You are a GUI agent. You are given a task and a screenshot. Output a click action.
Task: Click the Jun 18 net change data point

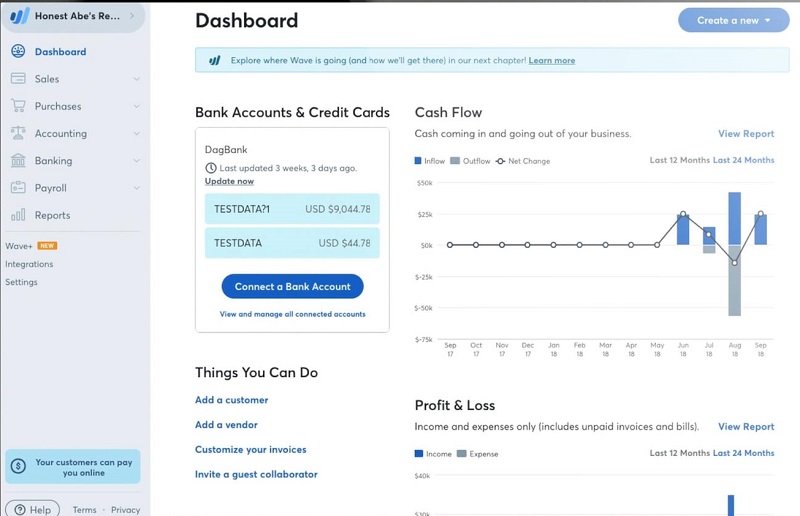(683, 214)
